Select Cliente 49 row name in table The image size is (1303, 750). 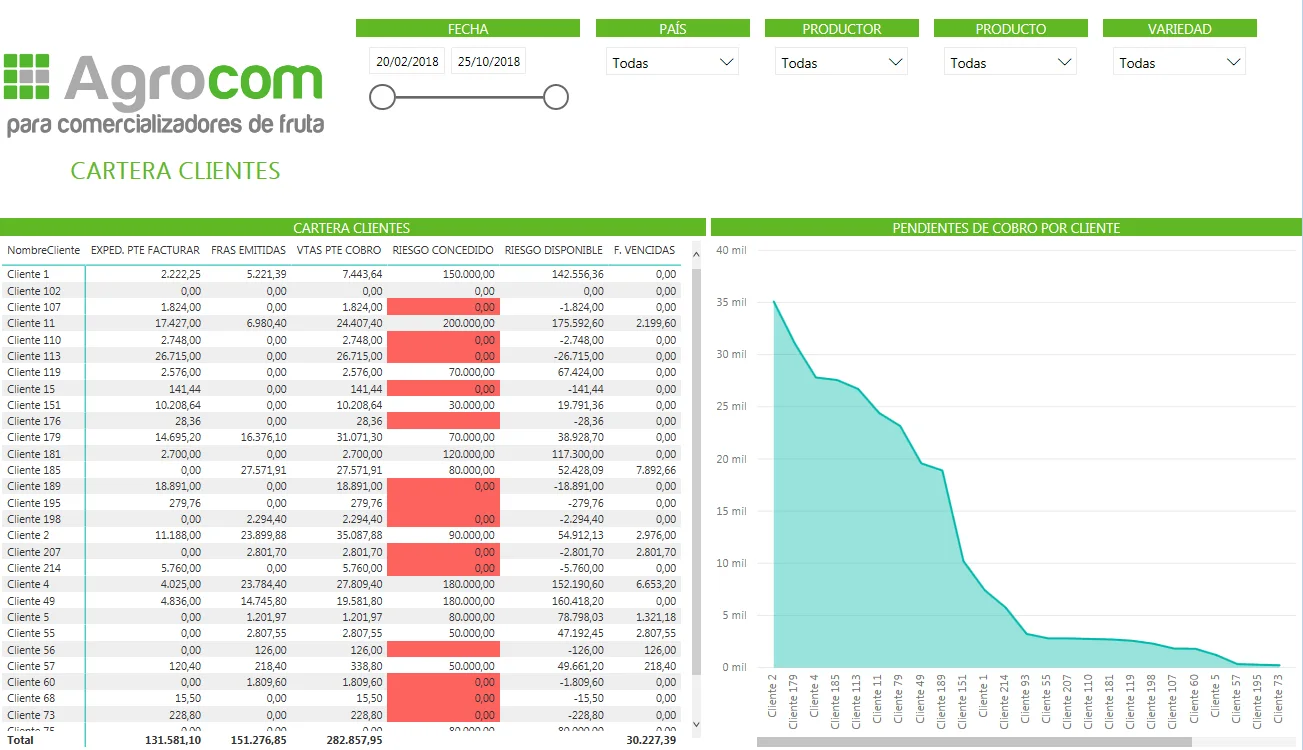click(31, 600)
